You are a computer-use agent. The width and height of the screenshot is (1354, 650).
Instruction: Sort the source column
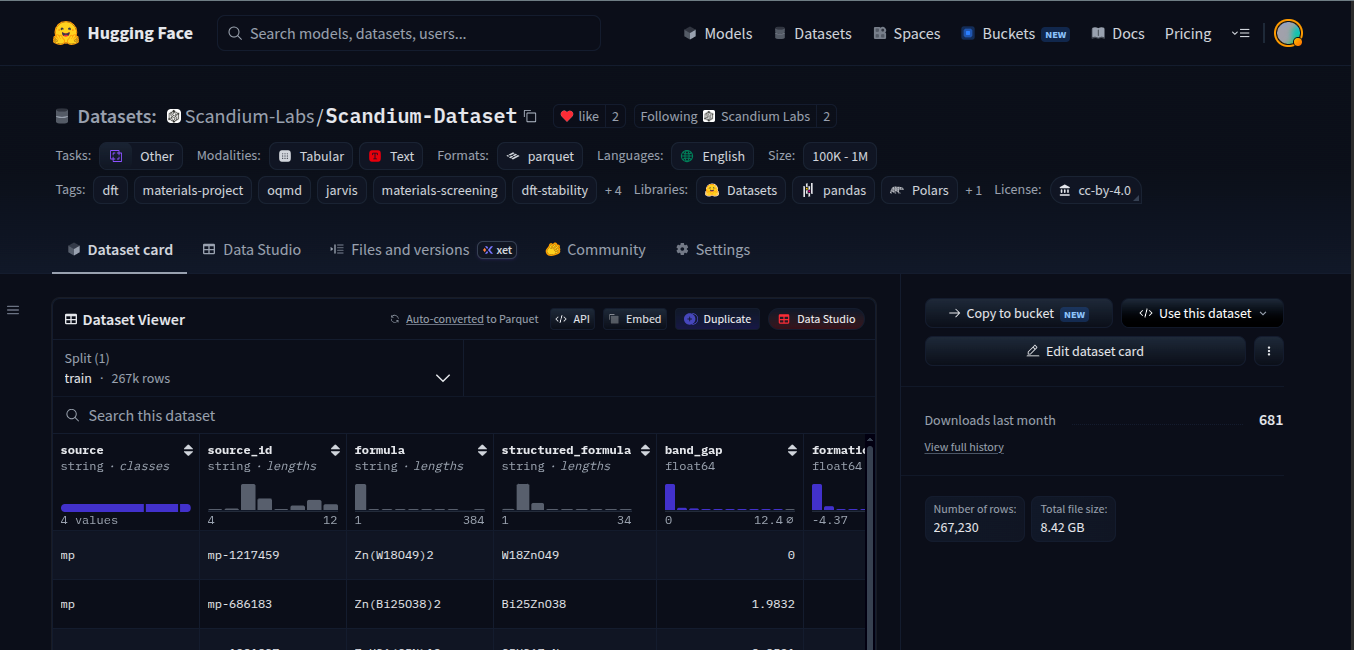(188, 450)
